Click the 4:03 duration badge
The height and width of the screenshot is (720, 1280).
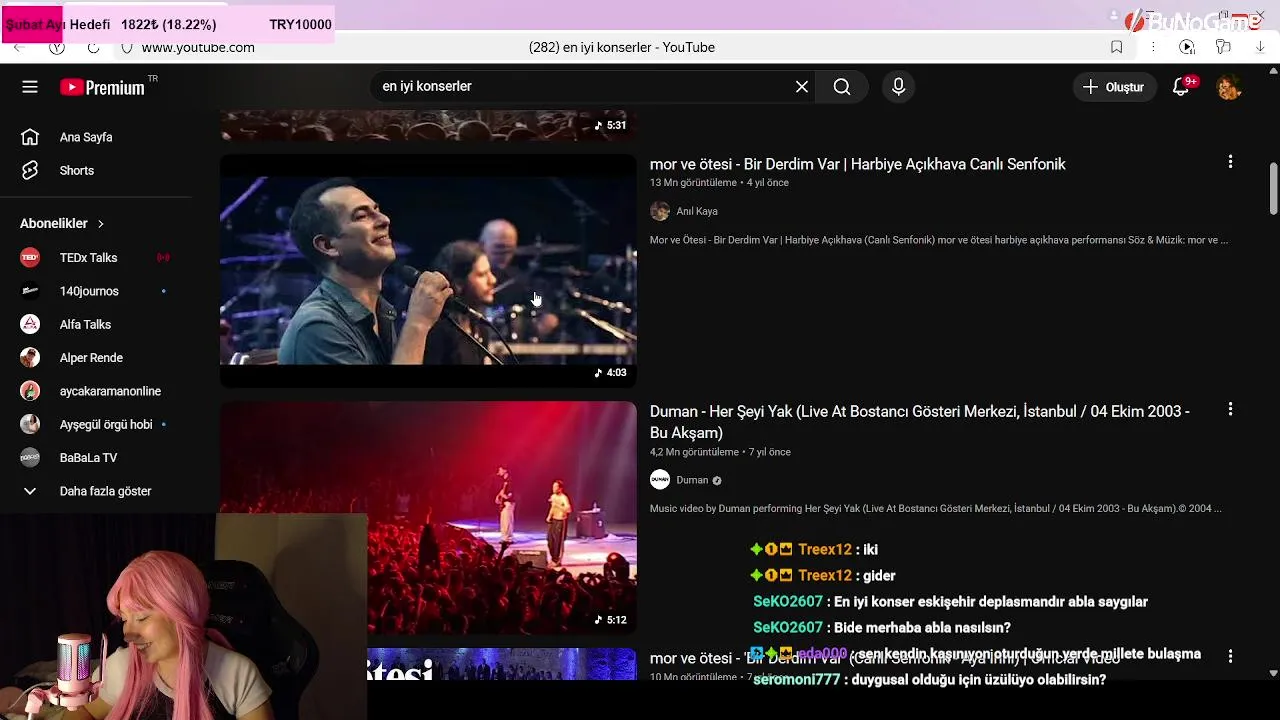610,373
